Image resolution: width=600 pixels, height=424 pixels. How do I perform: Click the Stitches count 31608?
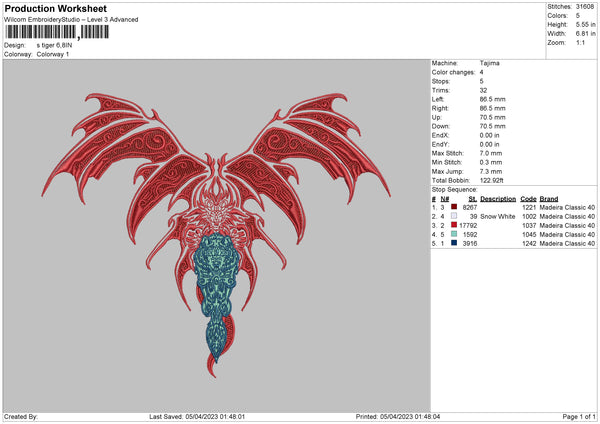click(x=585, y=6)
